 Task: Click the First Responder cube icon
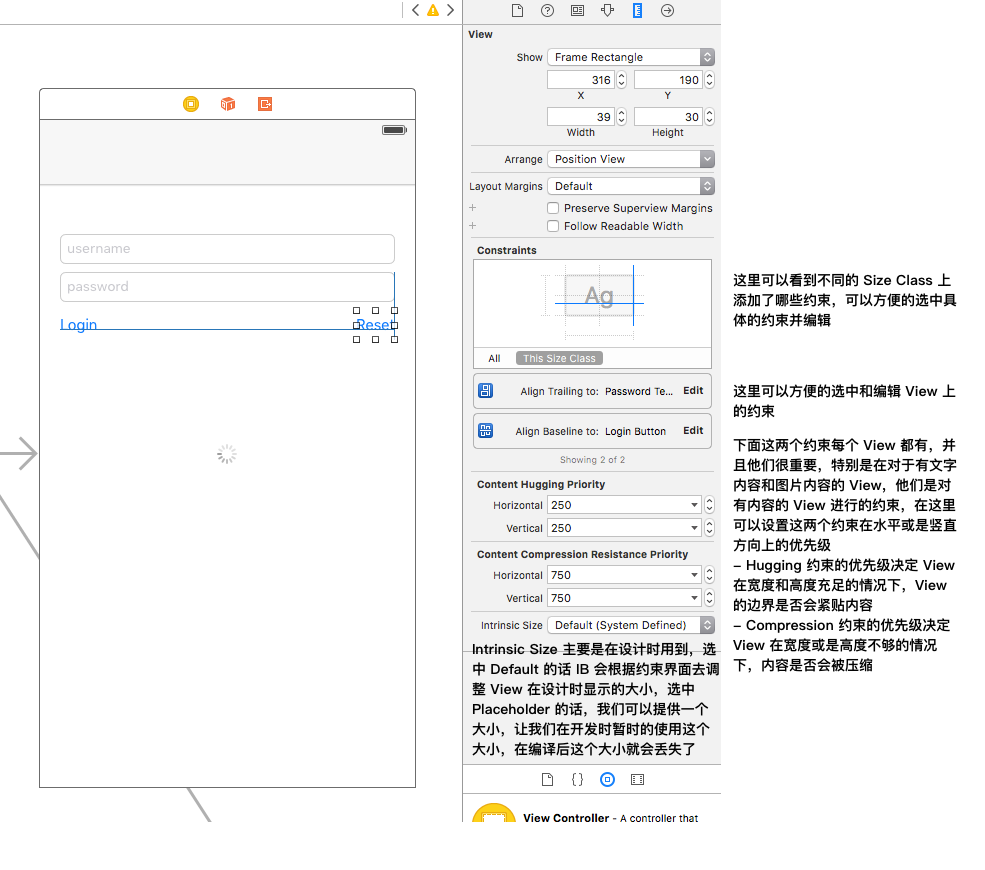click(227, 103)
